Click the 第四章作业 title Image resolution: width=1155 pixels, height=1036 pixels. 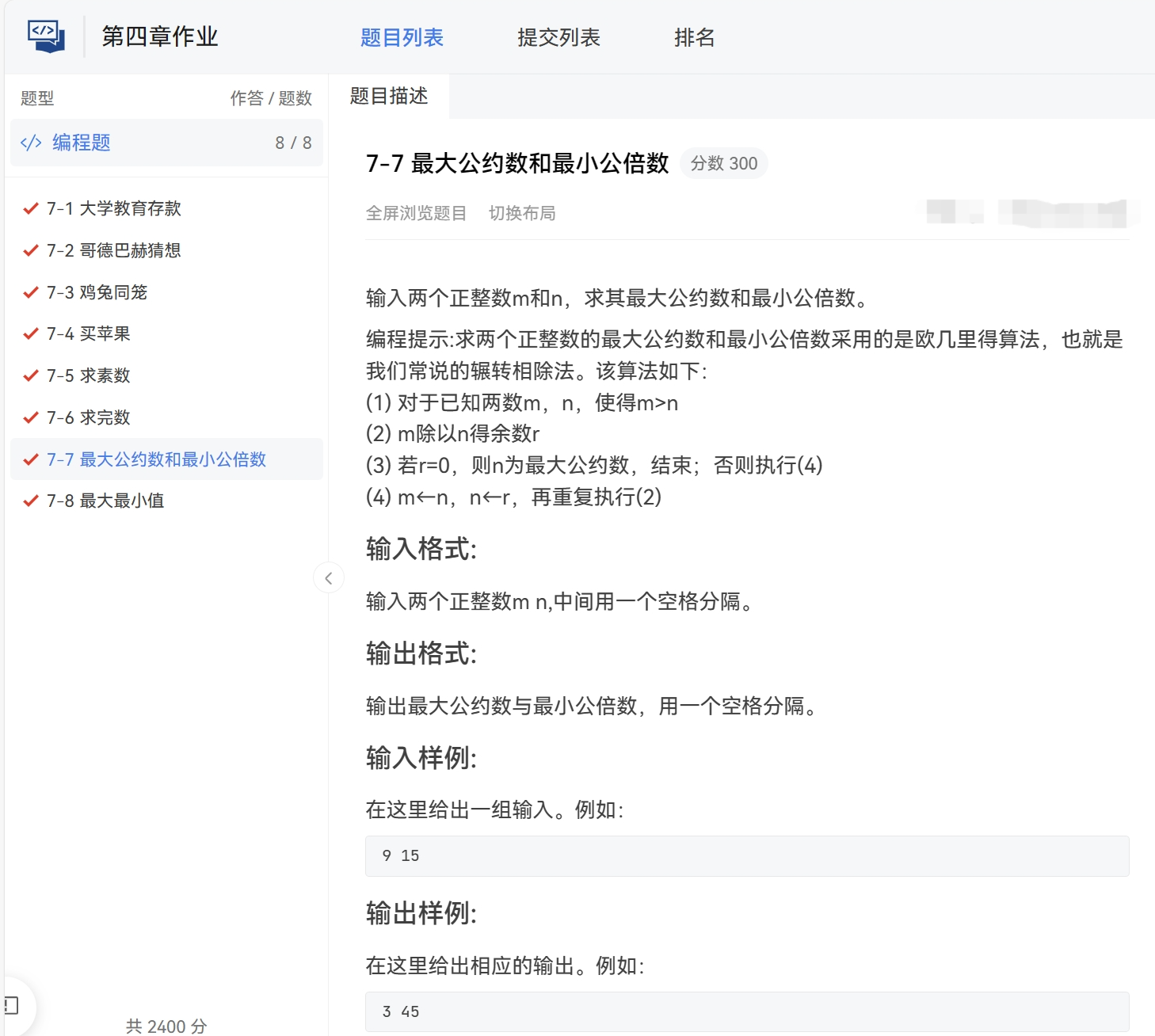160,36
